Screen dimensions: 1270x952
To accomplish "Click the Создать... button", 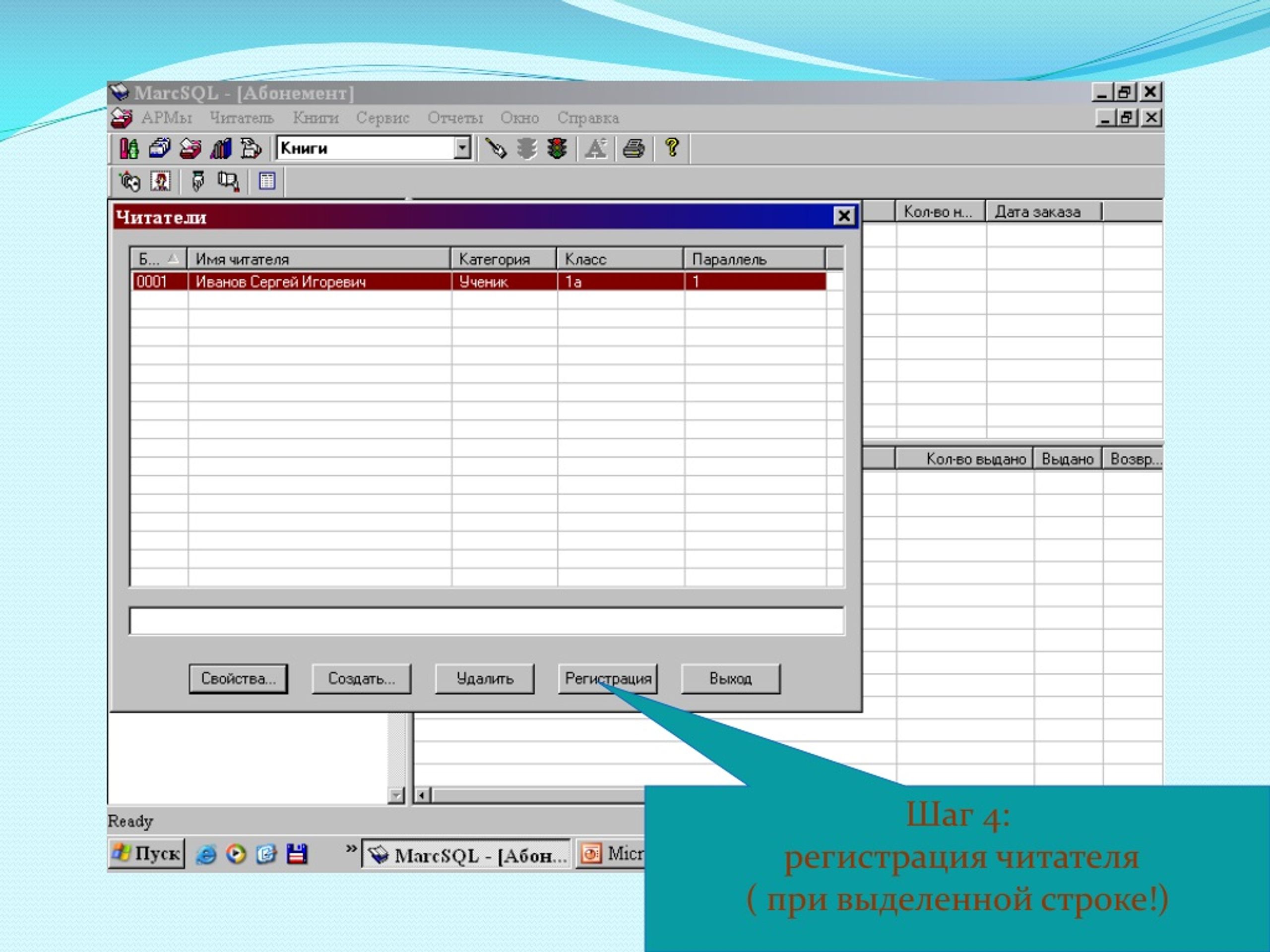I will point(362,679).
